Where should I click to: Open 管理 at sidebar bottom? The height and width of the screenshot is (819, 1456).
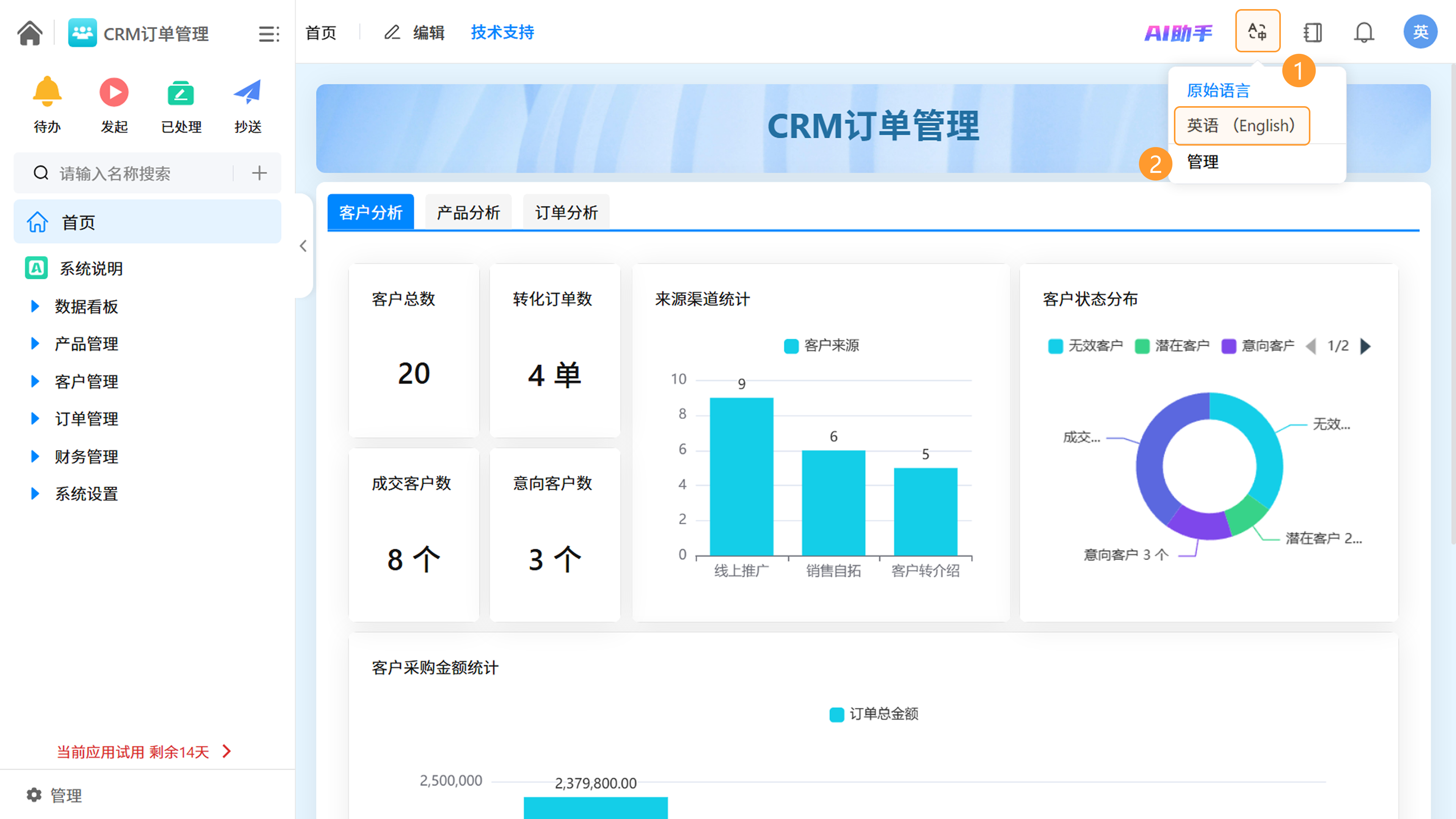(x=55, y=795)
